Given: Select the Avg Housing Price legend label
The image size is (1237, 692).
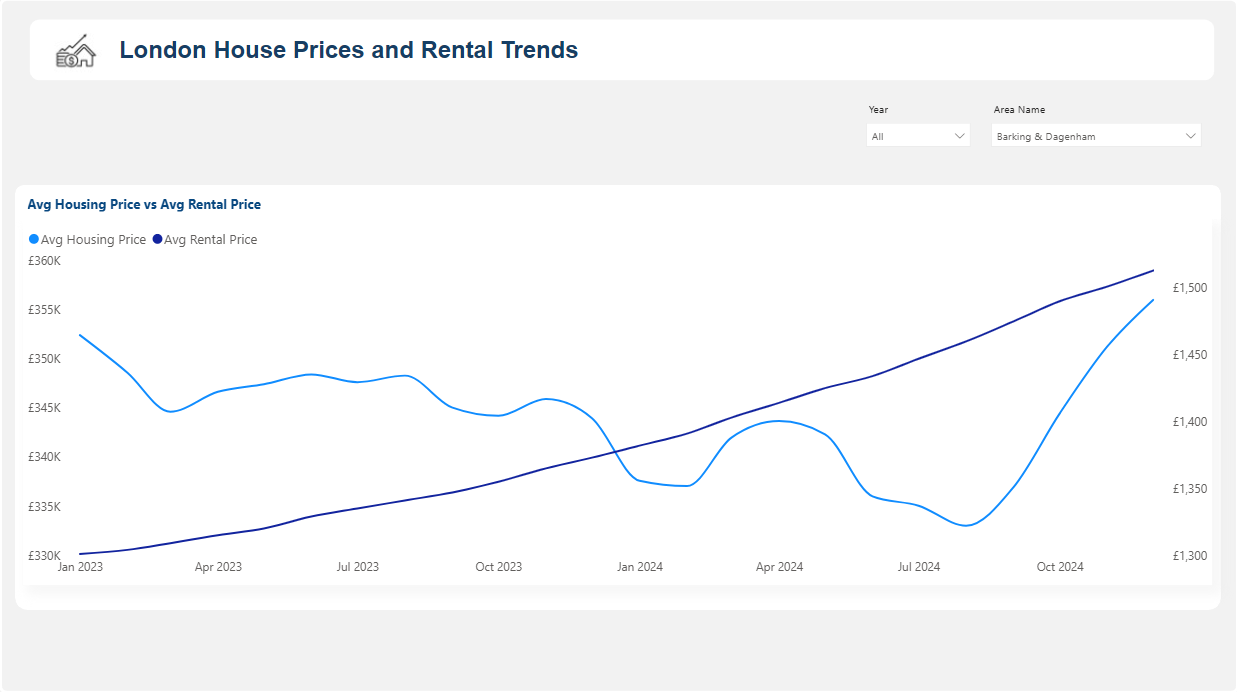Looking at the screenshot, I should [93, 240].
